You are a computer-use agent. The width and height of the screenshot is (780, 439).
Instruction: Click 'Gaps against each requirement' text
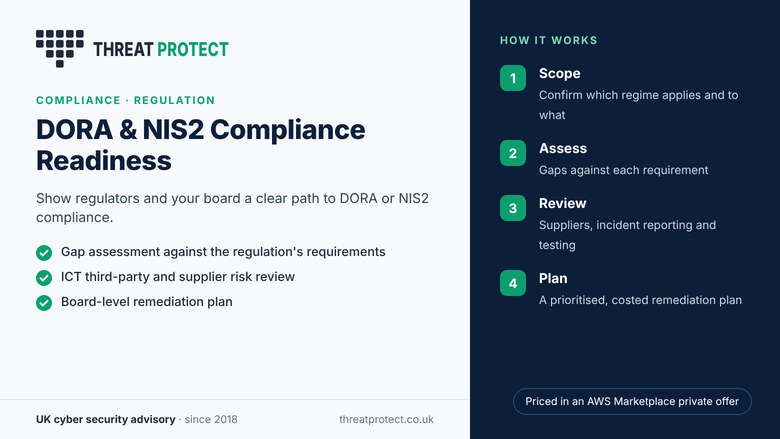tap(624, 170)
